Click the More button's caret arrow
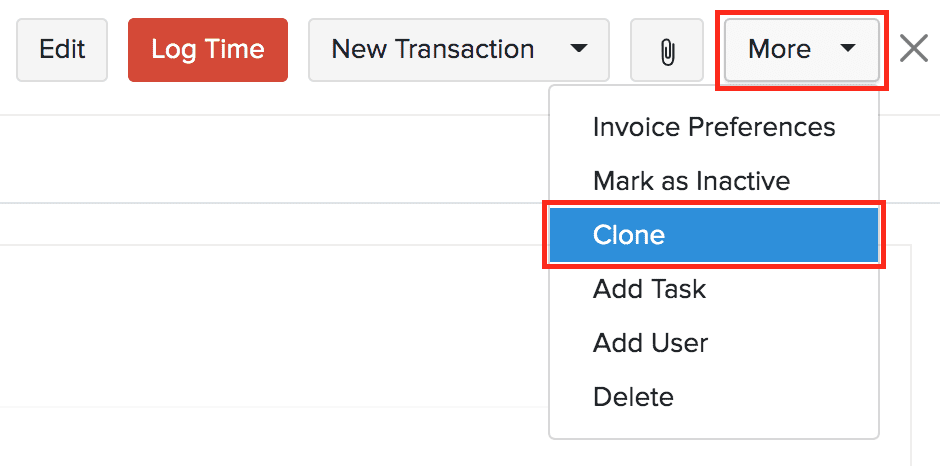Viewport: 940px width, 466px height. click(x=848, y=49)
